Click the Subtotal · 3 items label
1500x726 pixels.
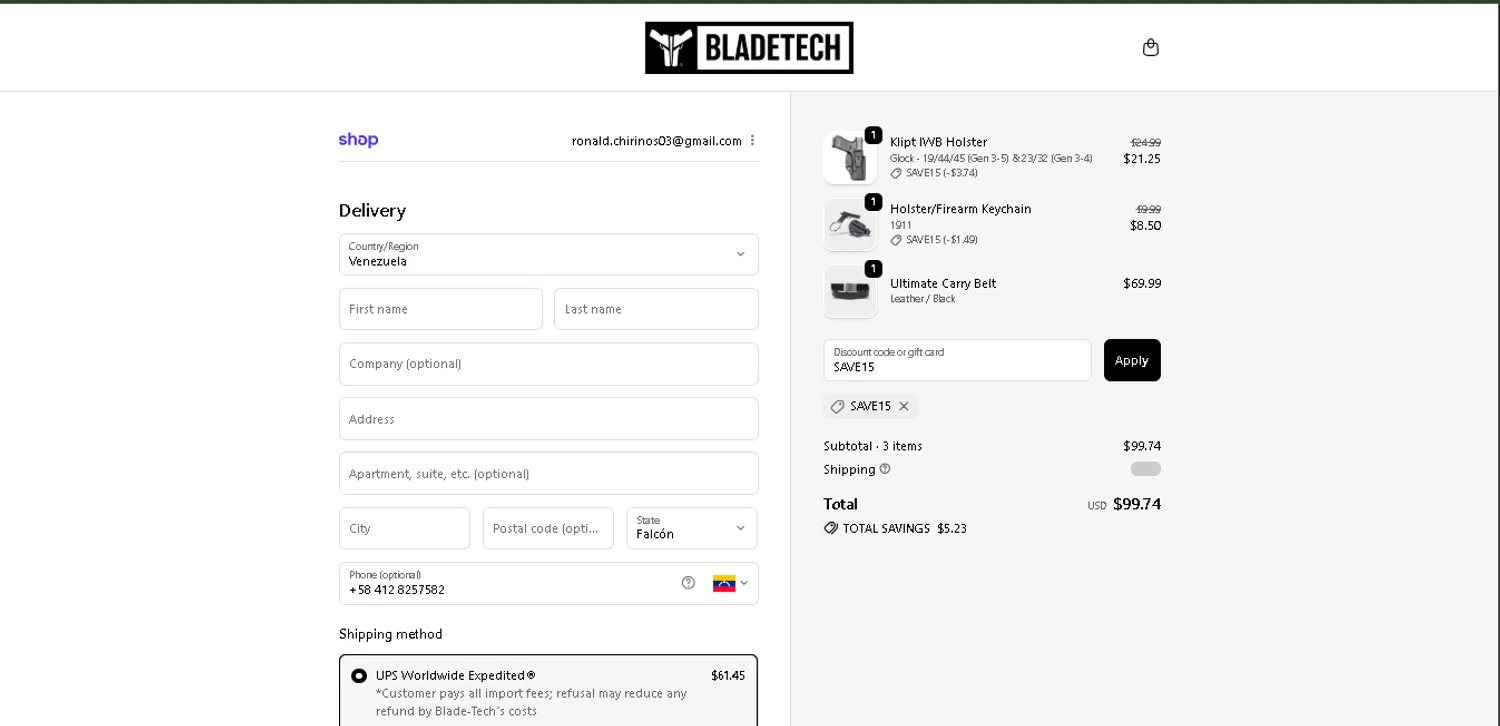873,446
